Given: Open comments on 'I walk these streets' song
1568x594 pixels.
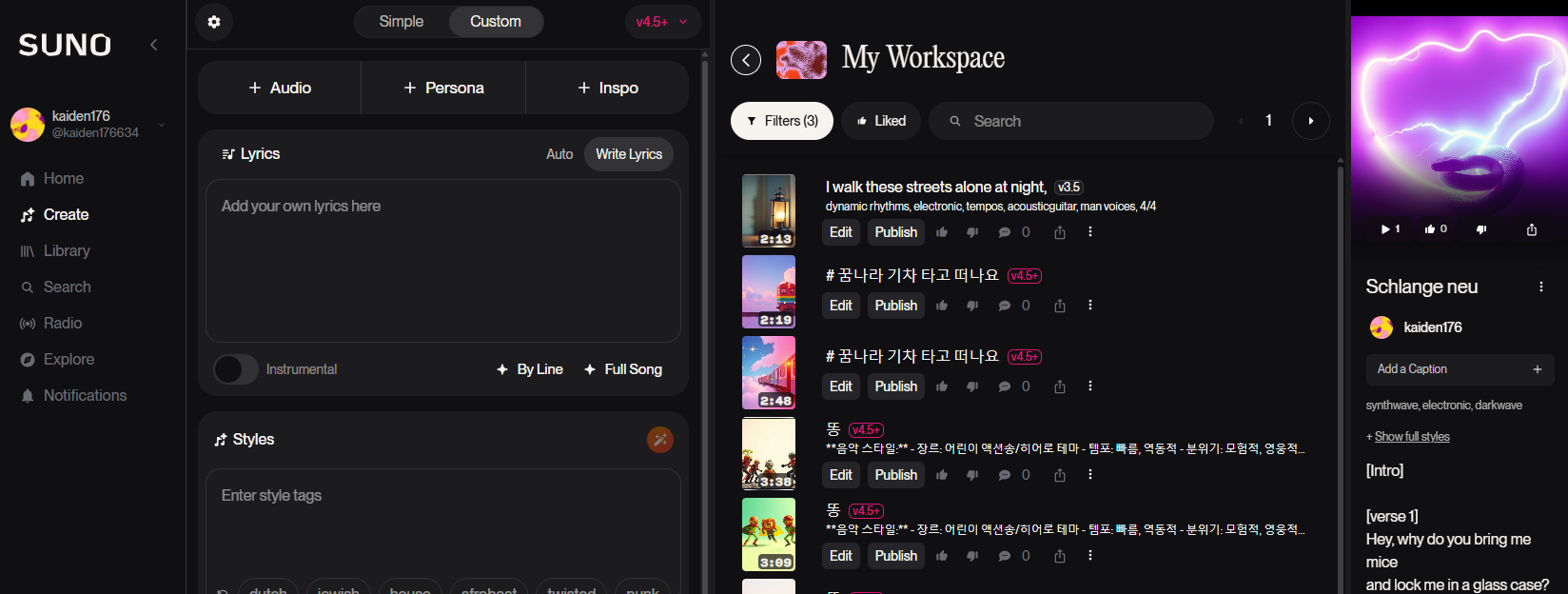Looking at the screenshot, I should (1005, 232).
